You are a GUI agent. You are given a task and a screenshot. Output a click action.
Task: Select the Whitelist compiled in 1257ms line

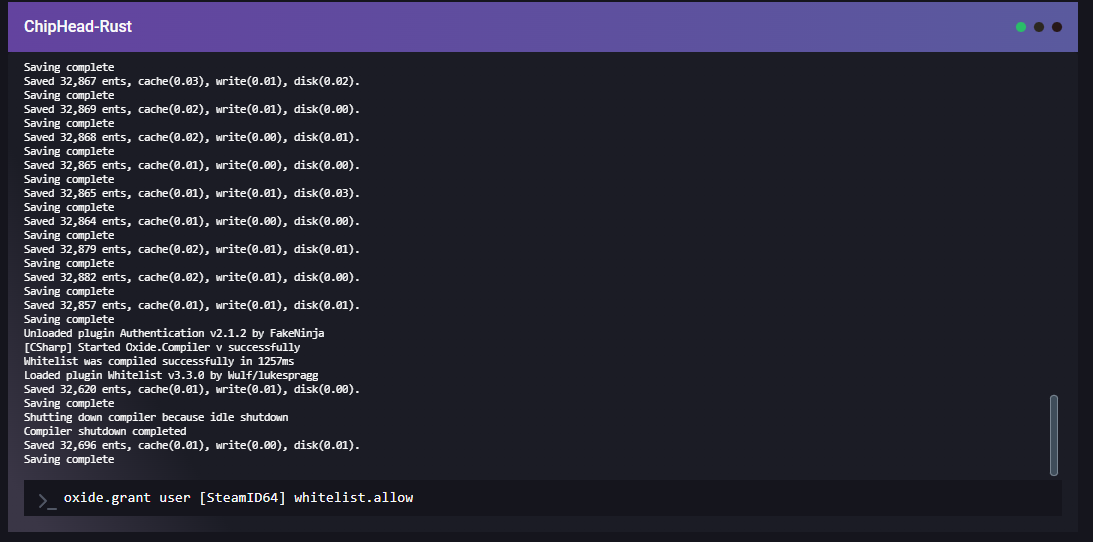click(x=158, y=361)
